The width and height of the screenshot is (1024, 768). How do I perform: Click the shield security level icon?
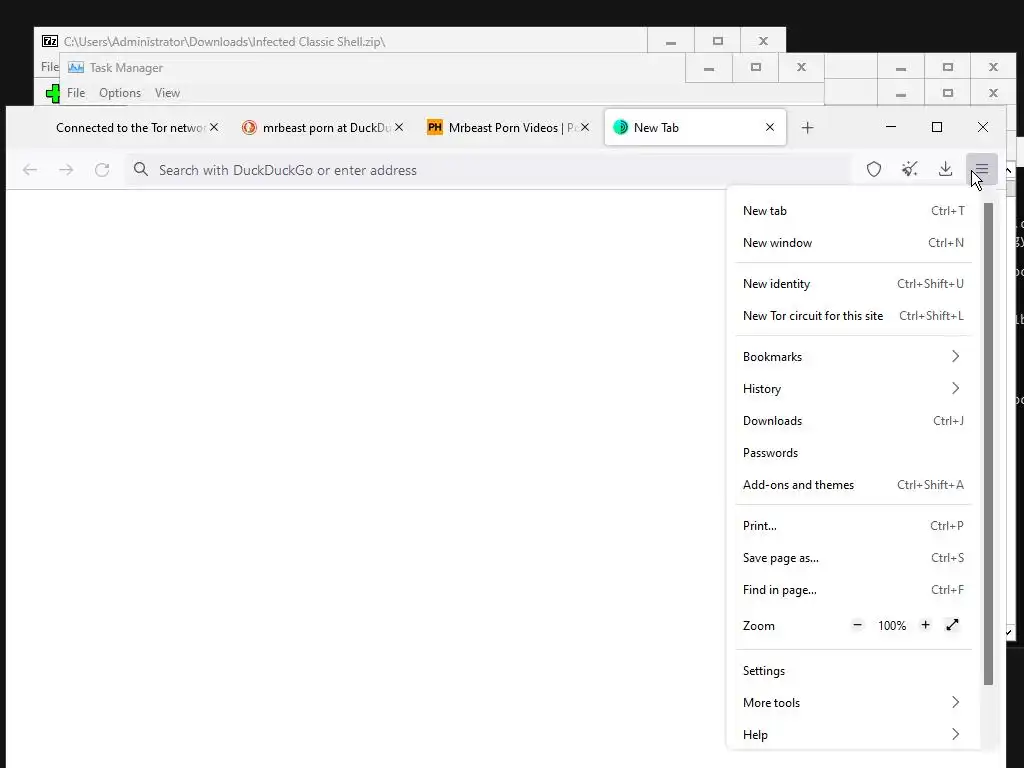point(874,169)
